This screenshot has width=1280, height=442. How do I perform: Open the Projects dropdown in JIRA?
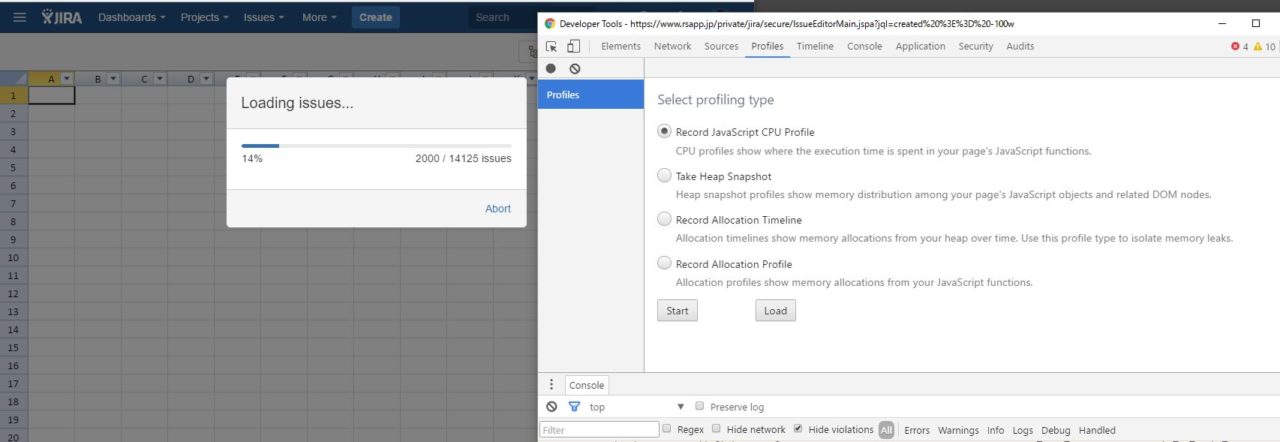[x=204, y=17]
